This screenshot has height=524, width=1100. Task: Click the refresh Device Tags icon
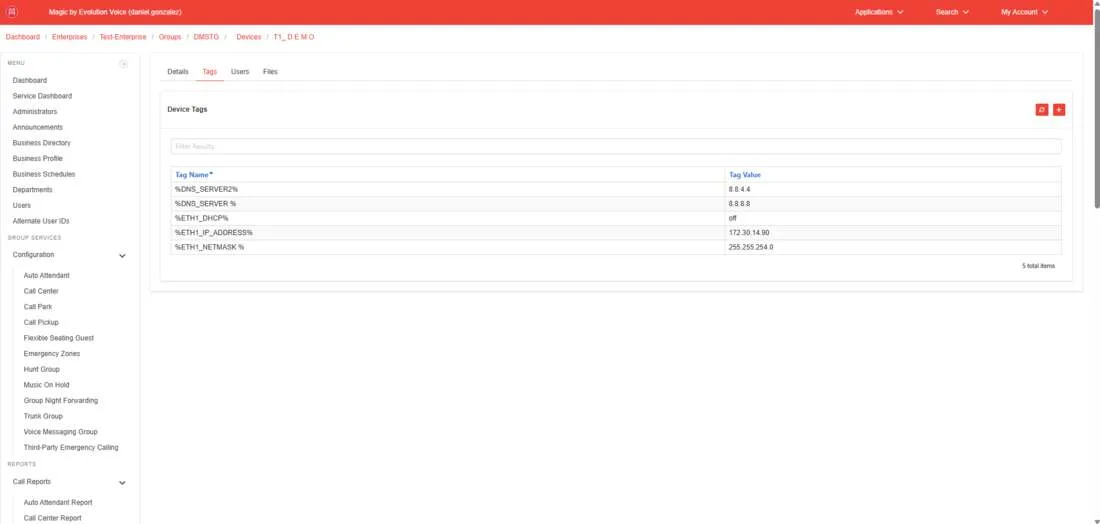pyautogui.click(x=1042, y=109)
